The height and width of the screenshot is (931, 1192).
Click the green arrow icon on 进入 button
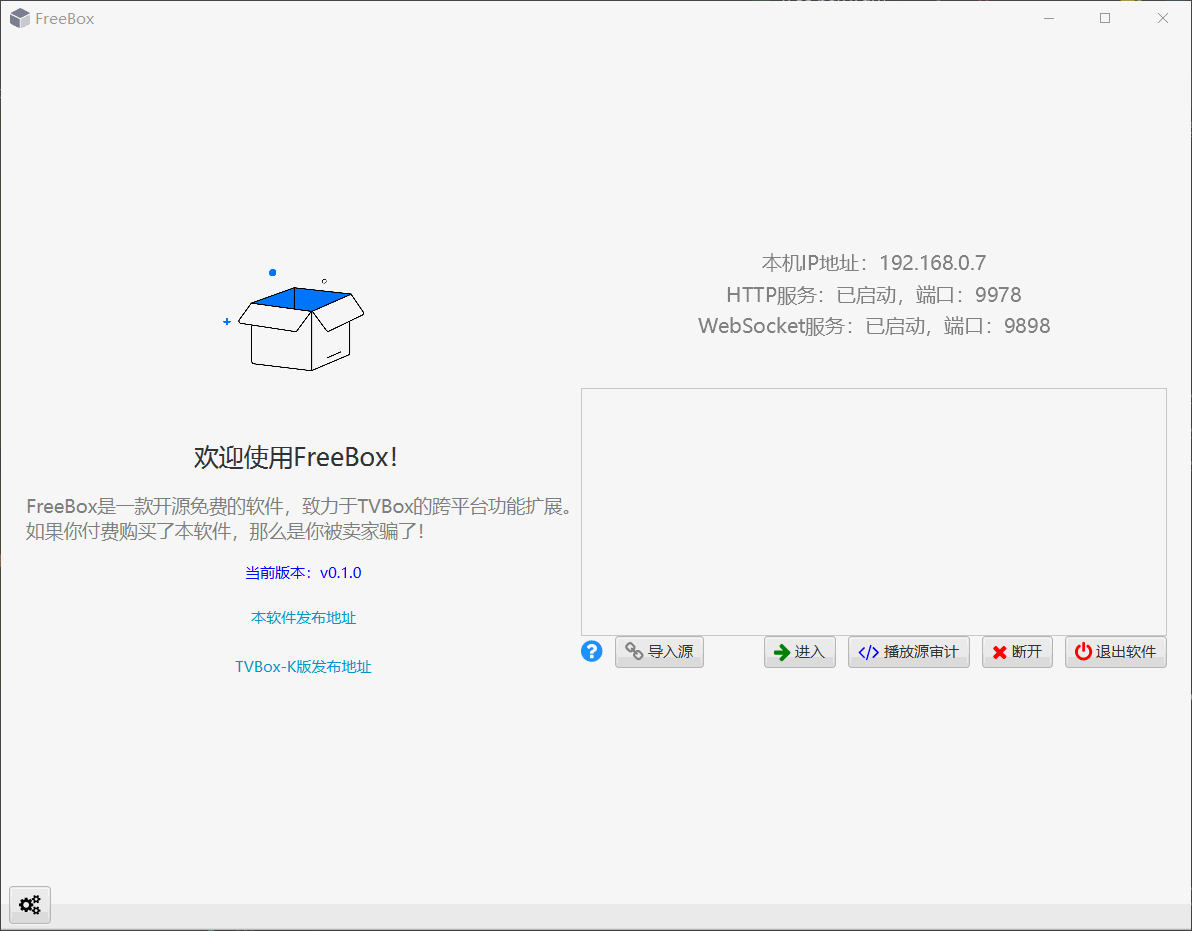click(x=781, y=651)
